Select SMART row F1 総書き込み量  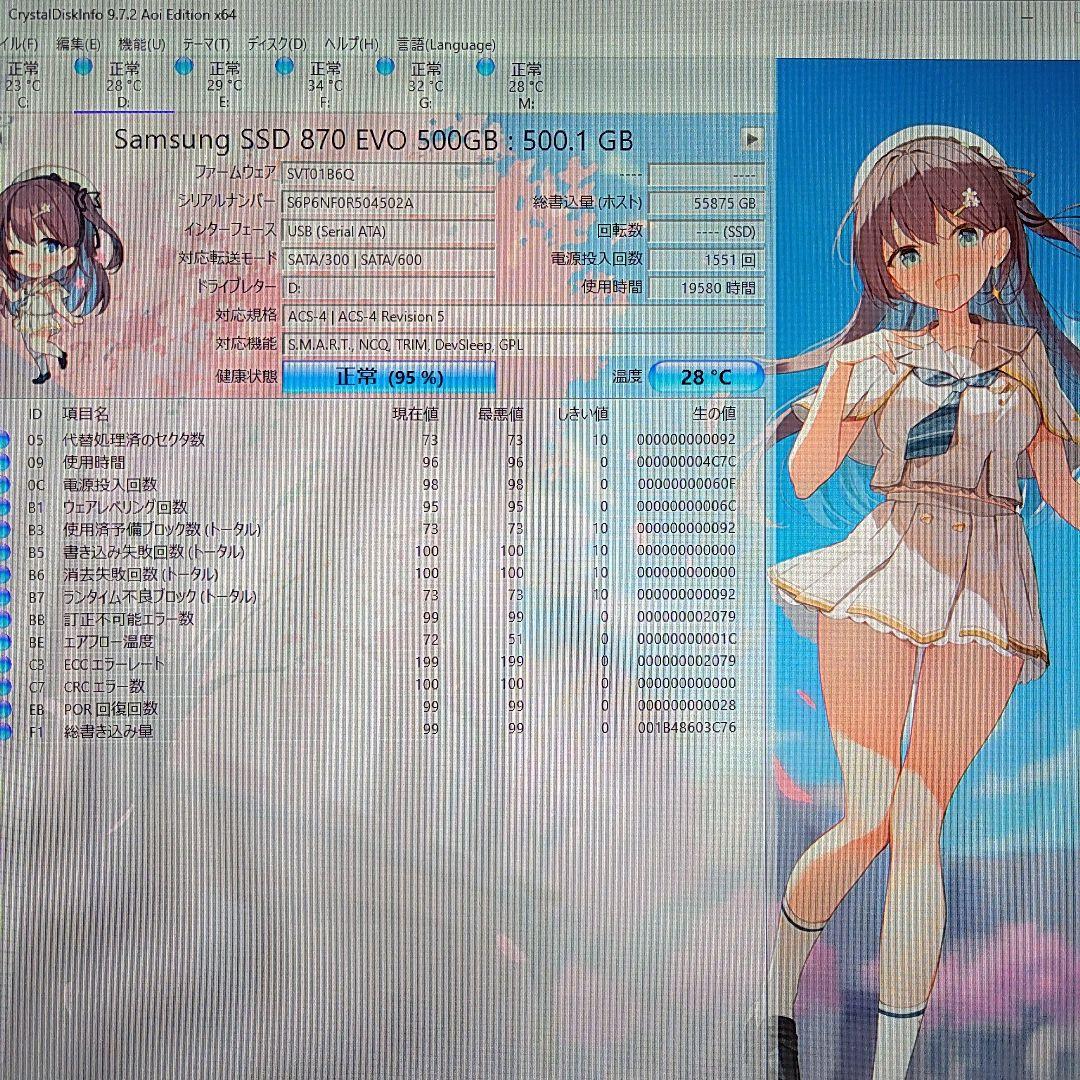click(x=382, y=729)
